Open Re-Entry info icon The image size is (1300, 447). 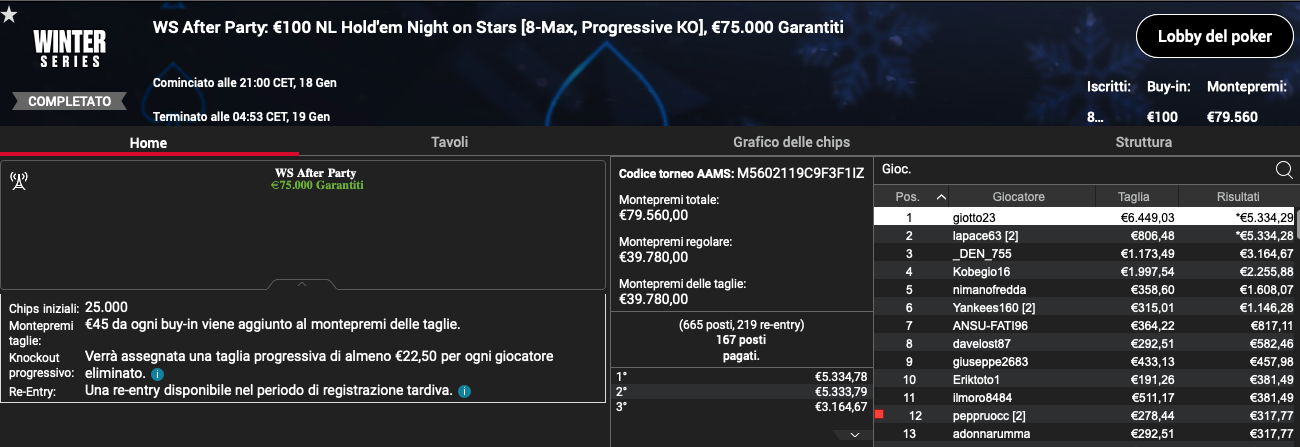click(464, 391)
